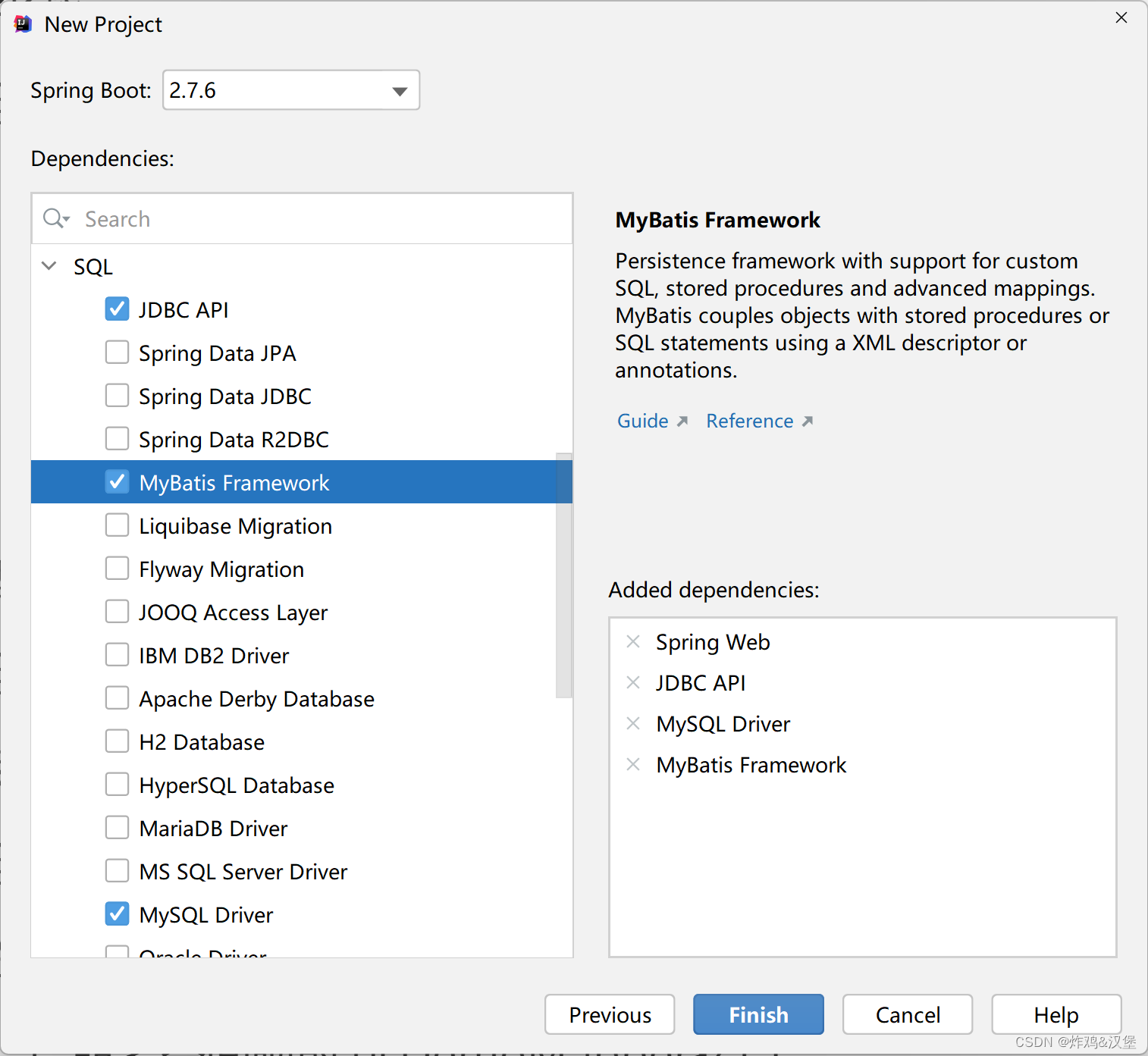The width and height of the screenshot is (1148, 1056).
Task: Select the IBM DB2 Driver checkbox
Action: 117,655
